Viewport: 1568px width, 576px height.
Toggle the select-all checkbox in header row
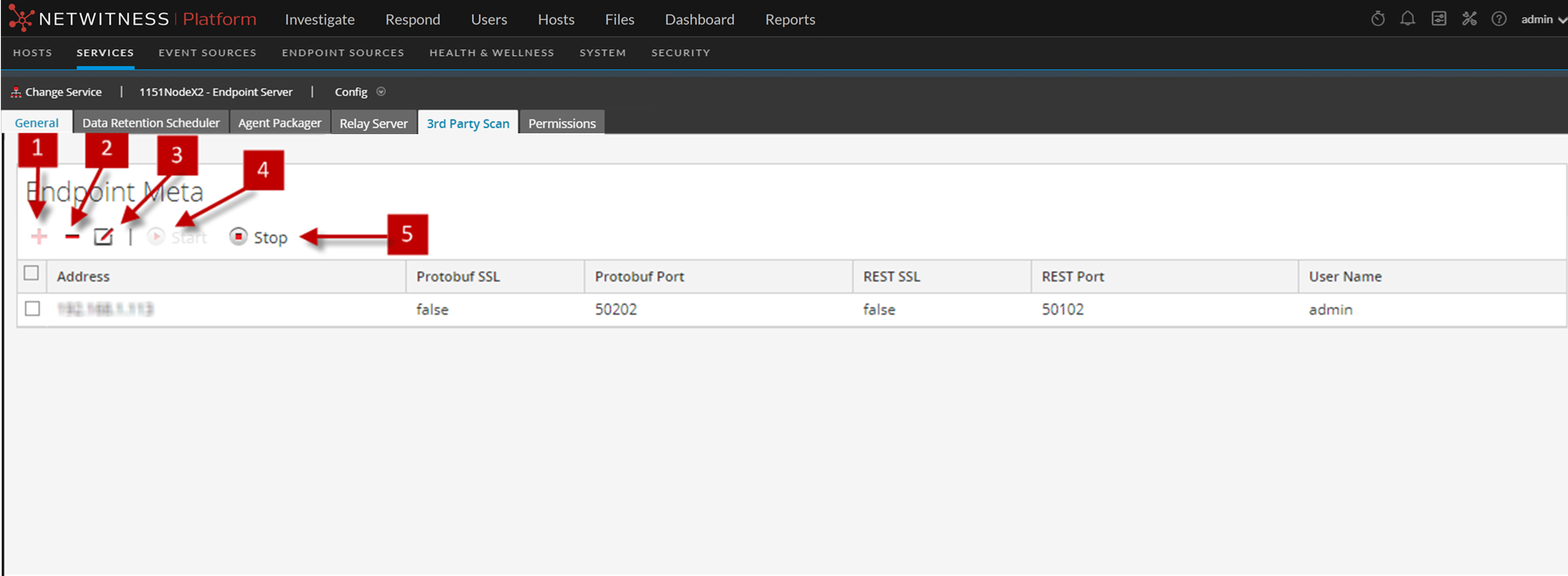(x=31, y=273)
